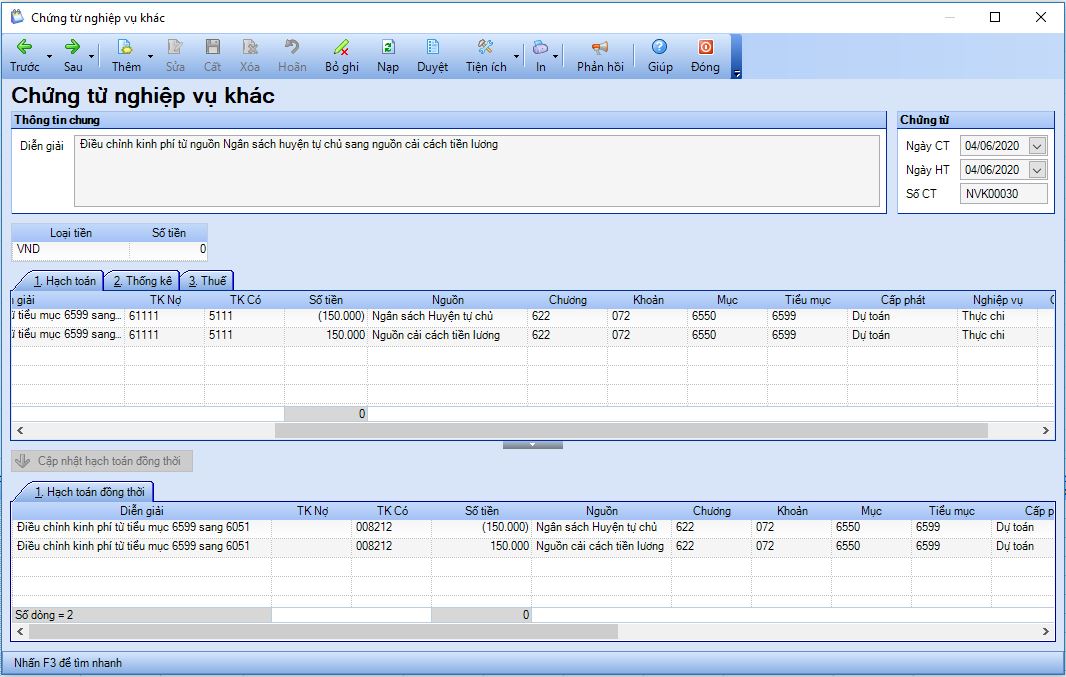Viewport: 1066px width, 677px height.
Task: Expand the In print dropdown arrow
Action: [x=555, y=56]
